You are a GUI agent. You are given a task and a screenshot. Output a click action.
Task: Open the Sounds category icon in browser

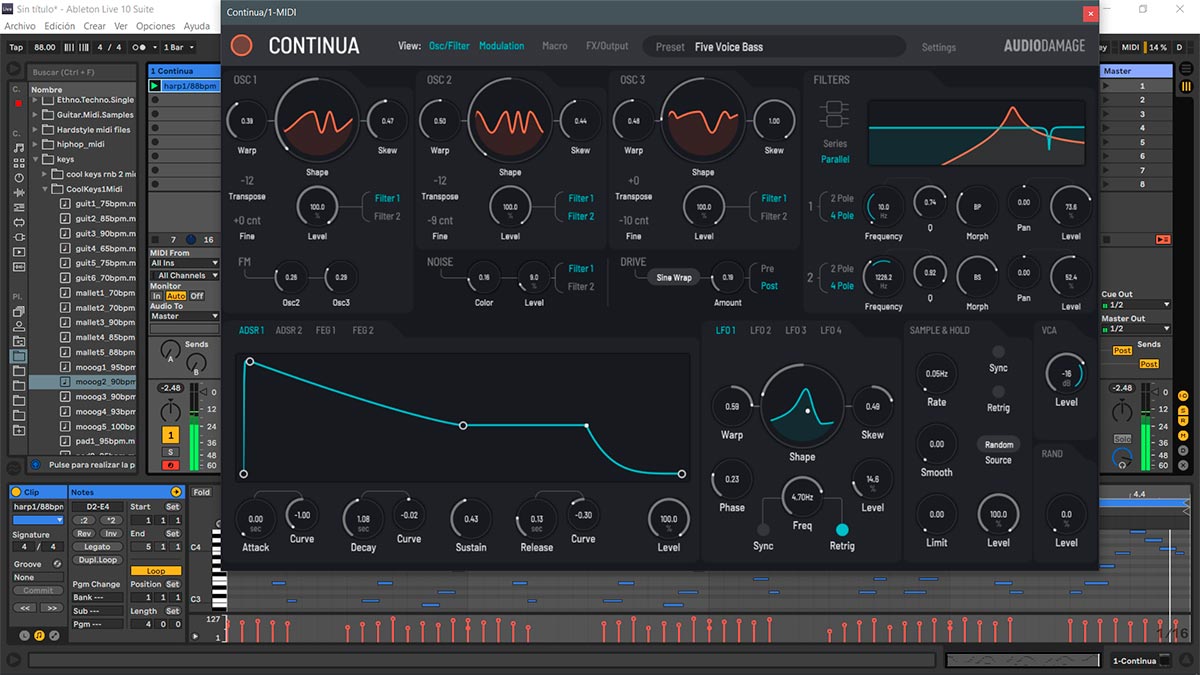click(x=18, y=148)
